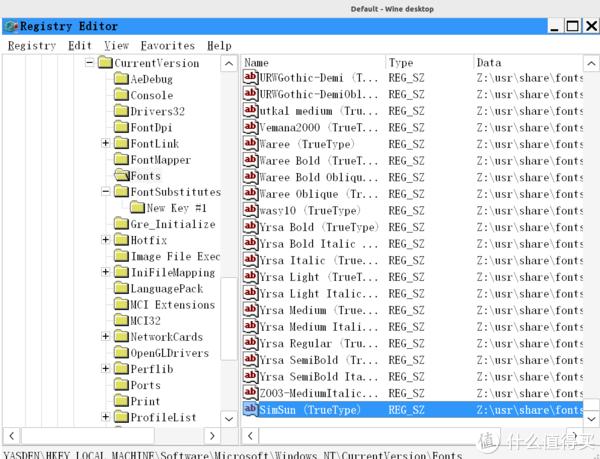The height and width of the screenshot is (459, 600).
Task: Expand the ProfileList key
Action: [x=106, y=417]
